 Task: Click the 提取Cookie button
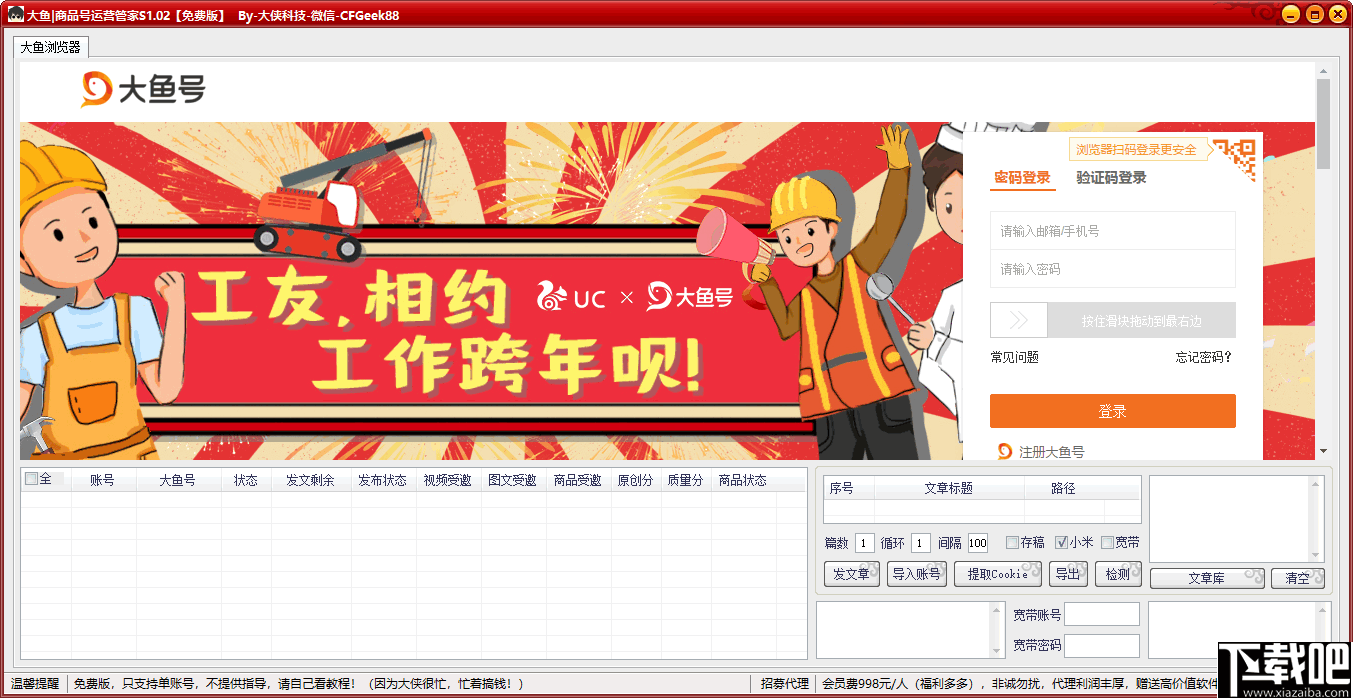pyautogui.click(x=997, y=573)
